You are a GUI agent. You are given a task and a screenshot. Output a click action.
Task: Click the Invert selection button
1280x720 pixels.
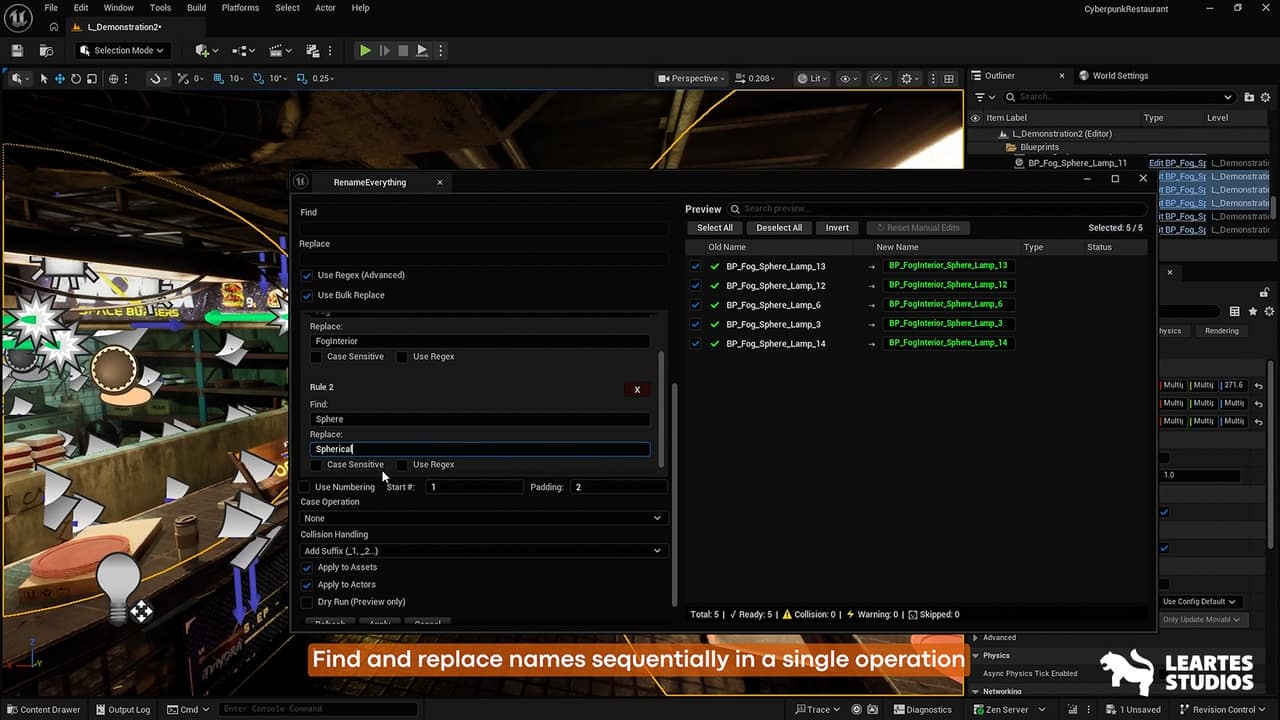tap(837, 227)
